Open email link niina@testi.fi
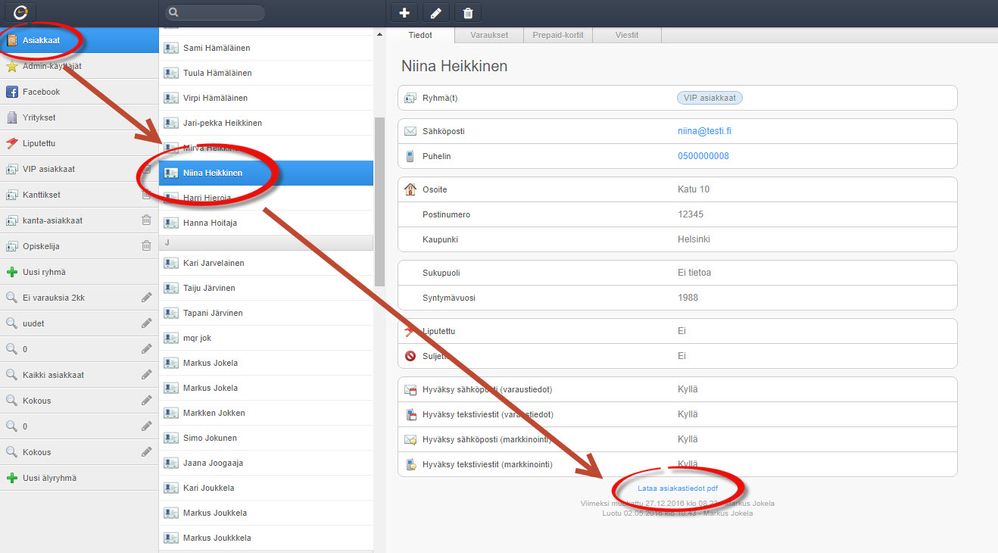Image resolution: width=998 pixels, height=553 pixels. [x=705, y=131]
